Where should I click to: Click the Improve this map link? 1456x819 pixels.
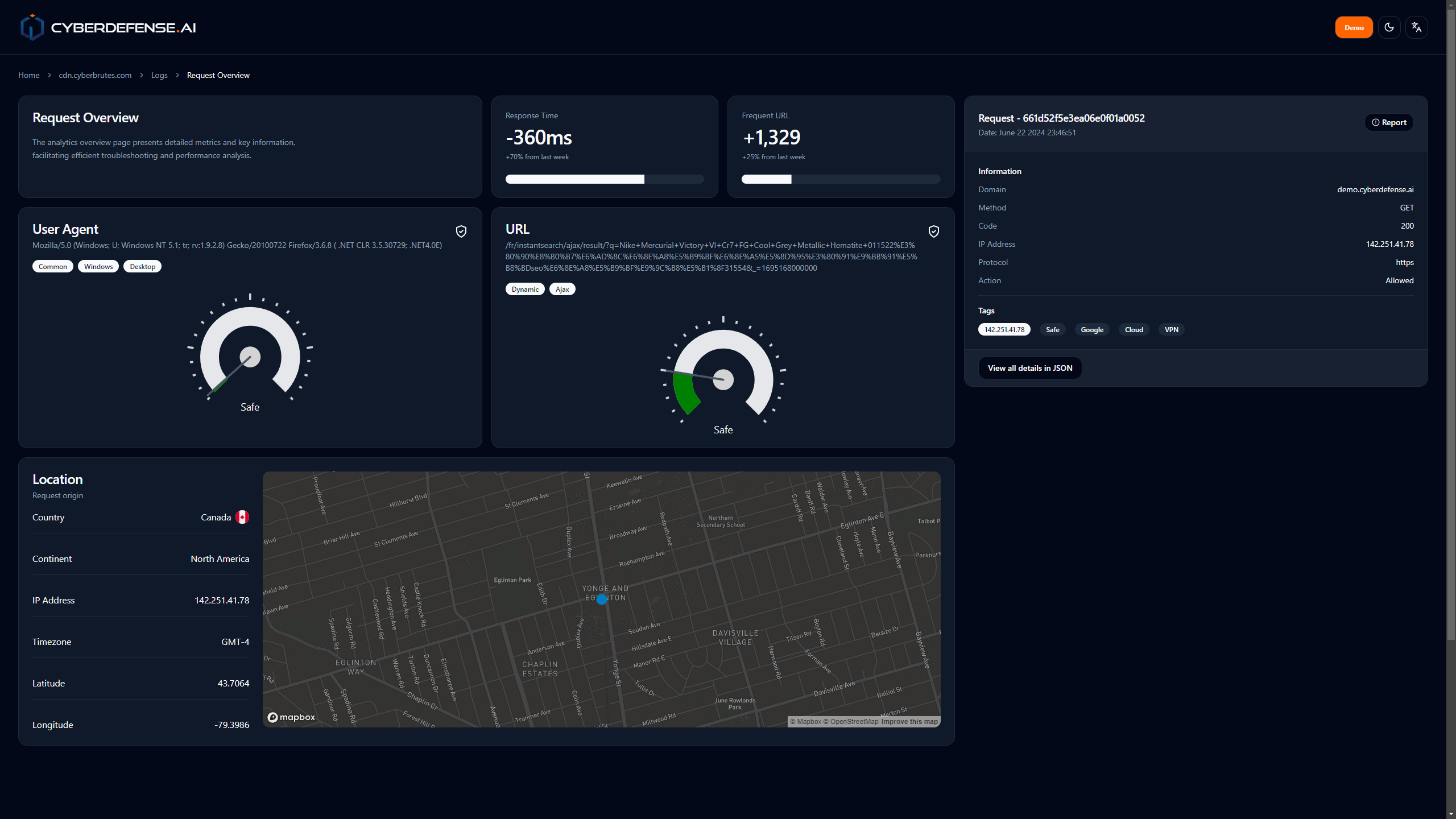coord(909,722)
